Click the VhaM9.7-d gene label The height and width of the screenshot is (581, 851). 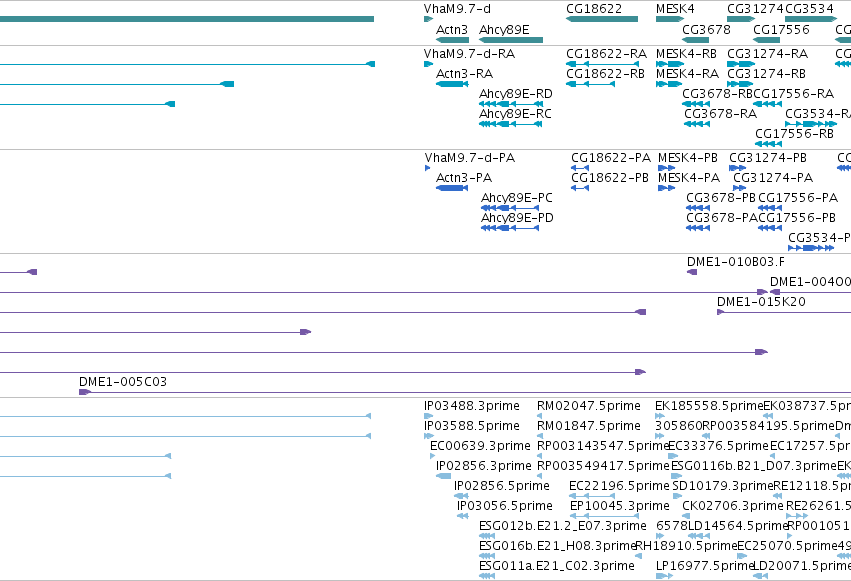tap(457, 9)
